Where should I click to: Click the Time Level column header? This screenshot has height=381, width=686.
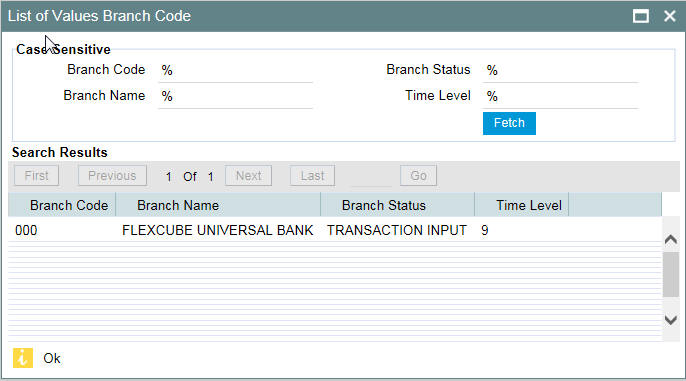click(x=522, y=205)
